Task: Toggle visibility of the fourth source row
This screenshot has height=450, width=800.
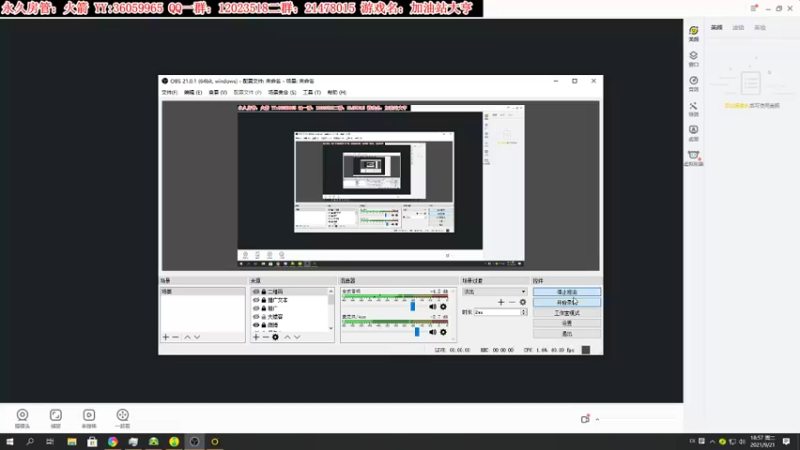Action: point(256,317)
